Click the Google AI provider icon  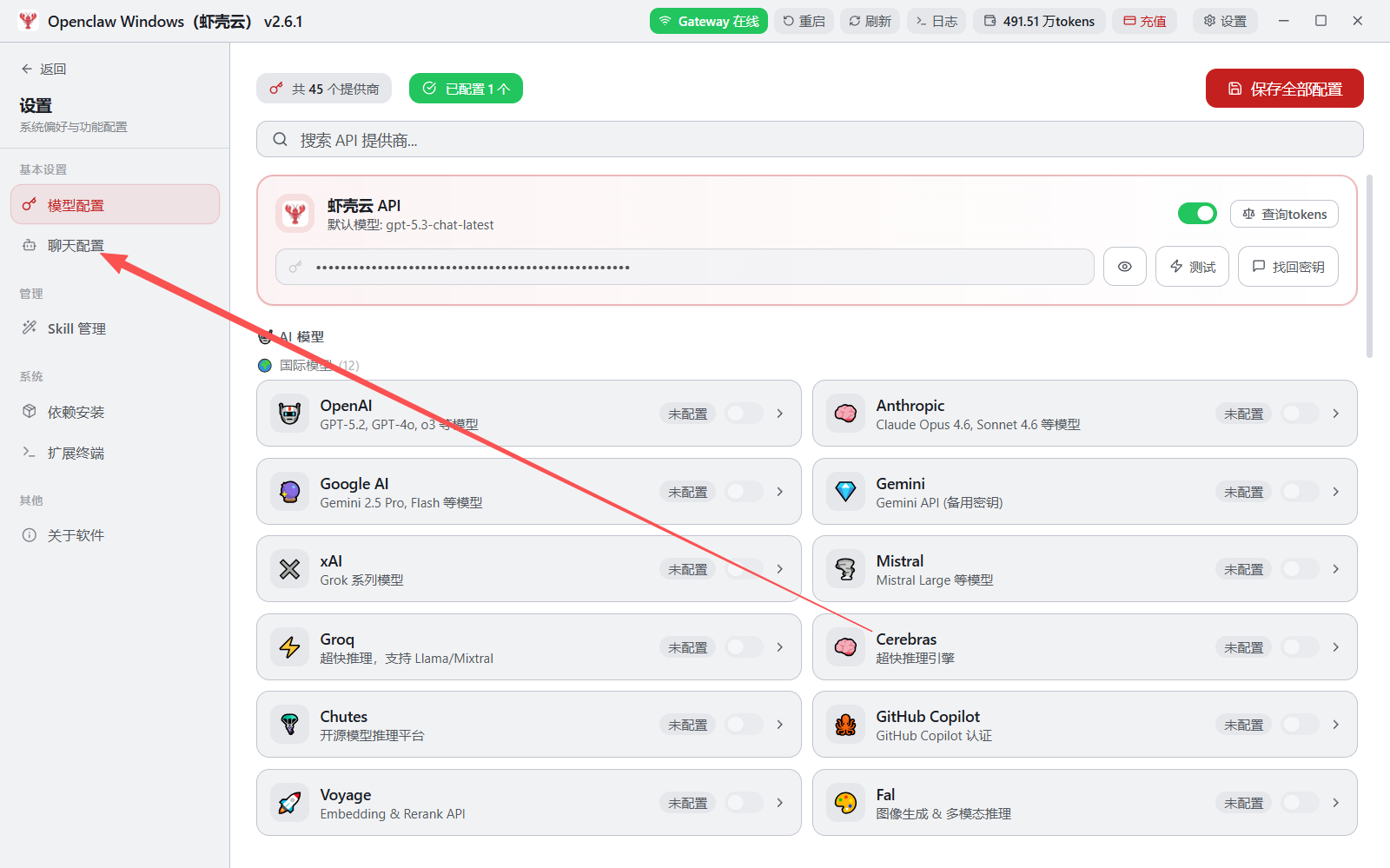click(289, 492)
